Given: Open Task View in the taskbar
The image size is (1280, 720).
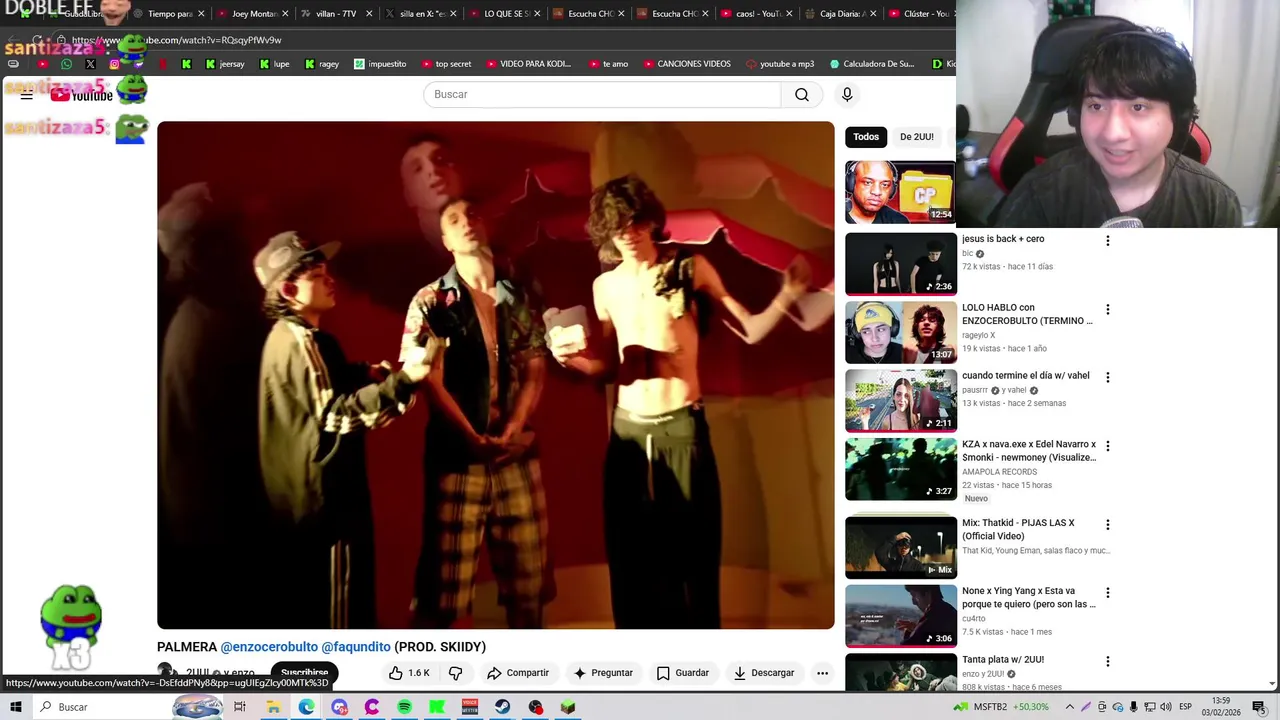Looking at the screenshot, I should click(240, 707).
